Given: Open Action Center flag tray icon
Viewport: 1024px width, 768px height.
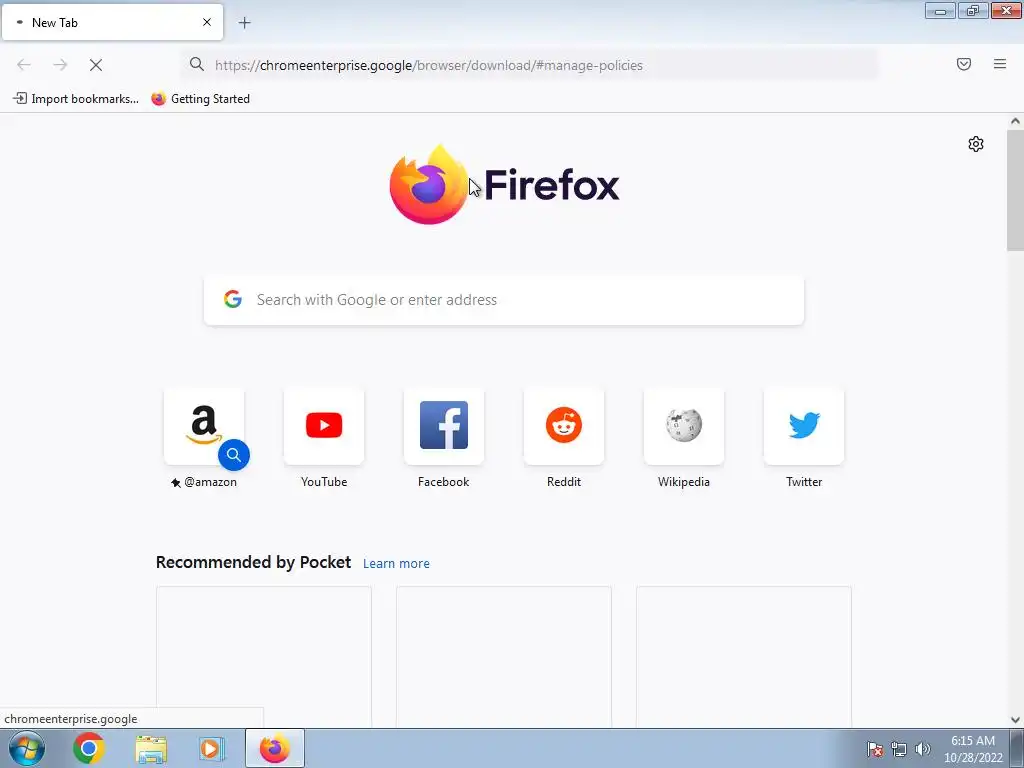Looking at the screenshot, I should click(x=875, y=749).
